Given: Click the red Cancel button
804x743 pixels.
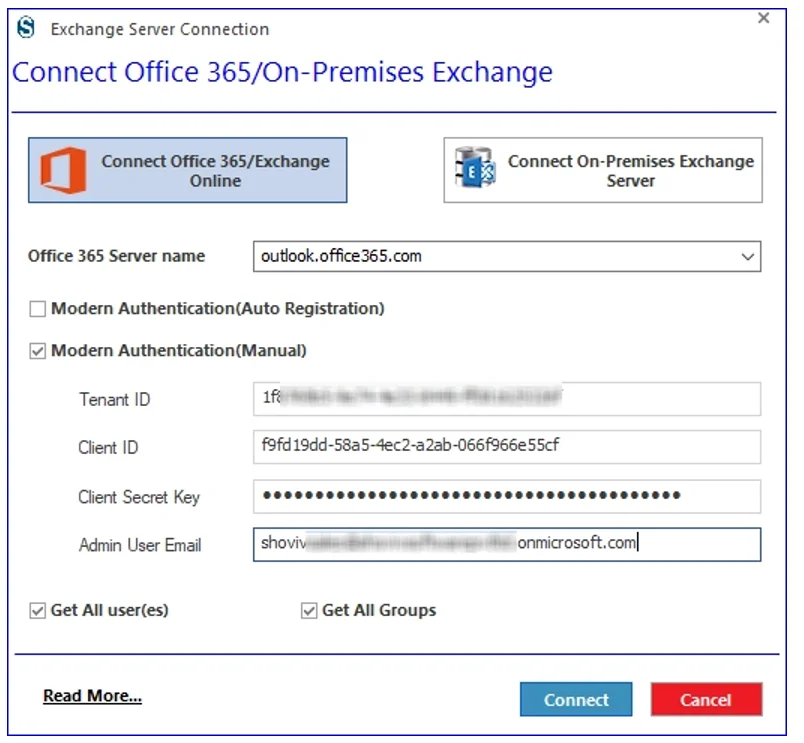Looking at the screenshot, I should (x=707, y=699).
